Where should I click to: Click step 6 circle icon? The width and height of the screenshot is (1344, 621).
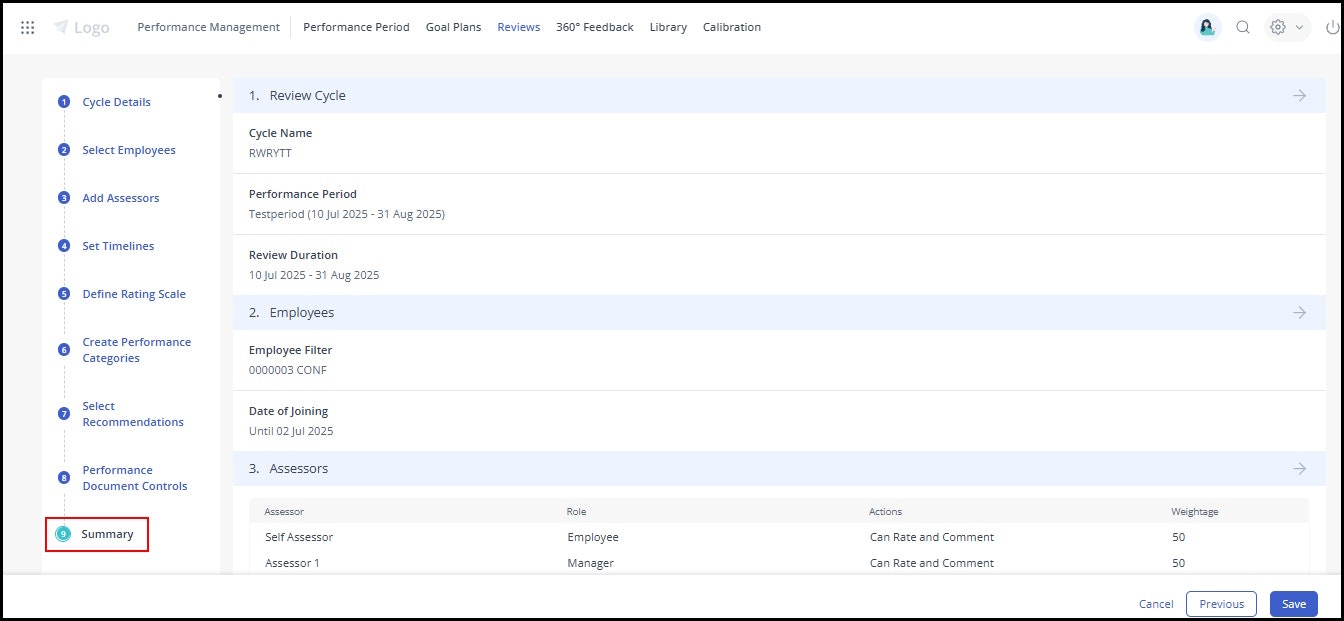click(x=64, y=350)
